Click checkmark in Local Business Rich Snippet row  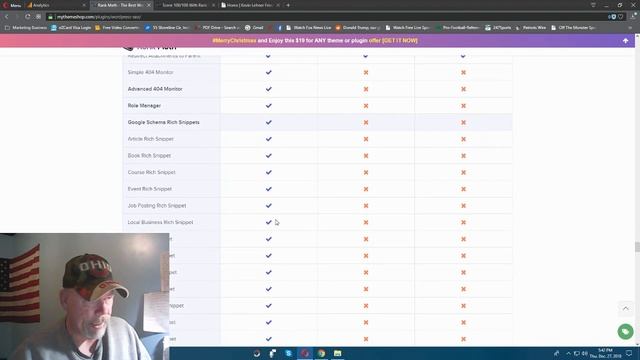click(269, 222)
